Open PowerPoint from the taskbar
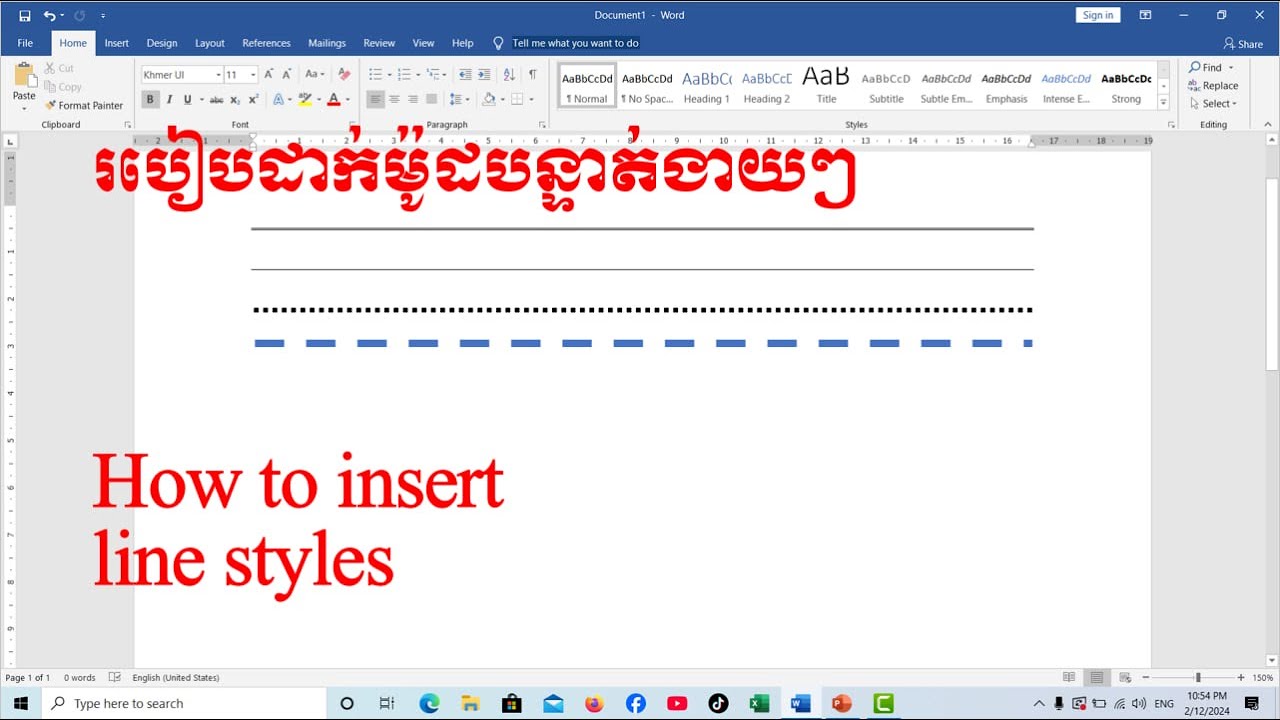The width and height of the screenshot is (1280, 720). point(841,703)
